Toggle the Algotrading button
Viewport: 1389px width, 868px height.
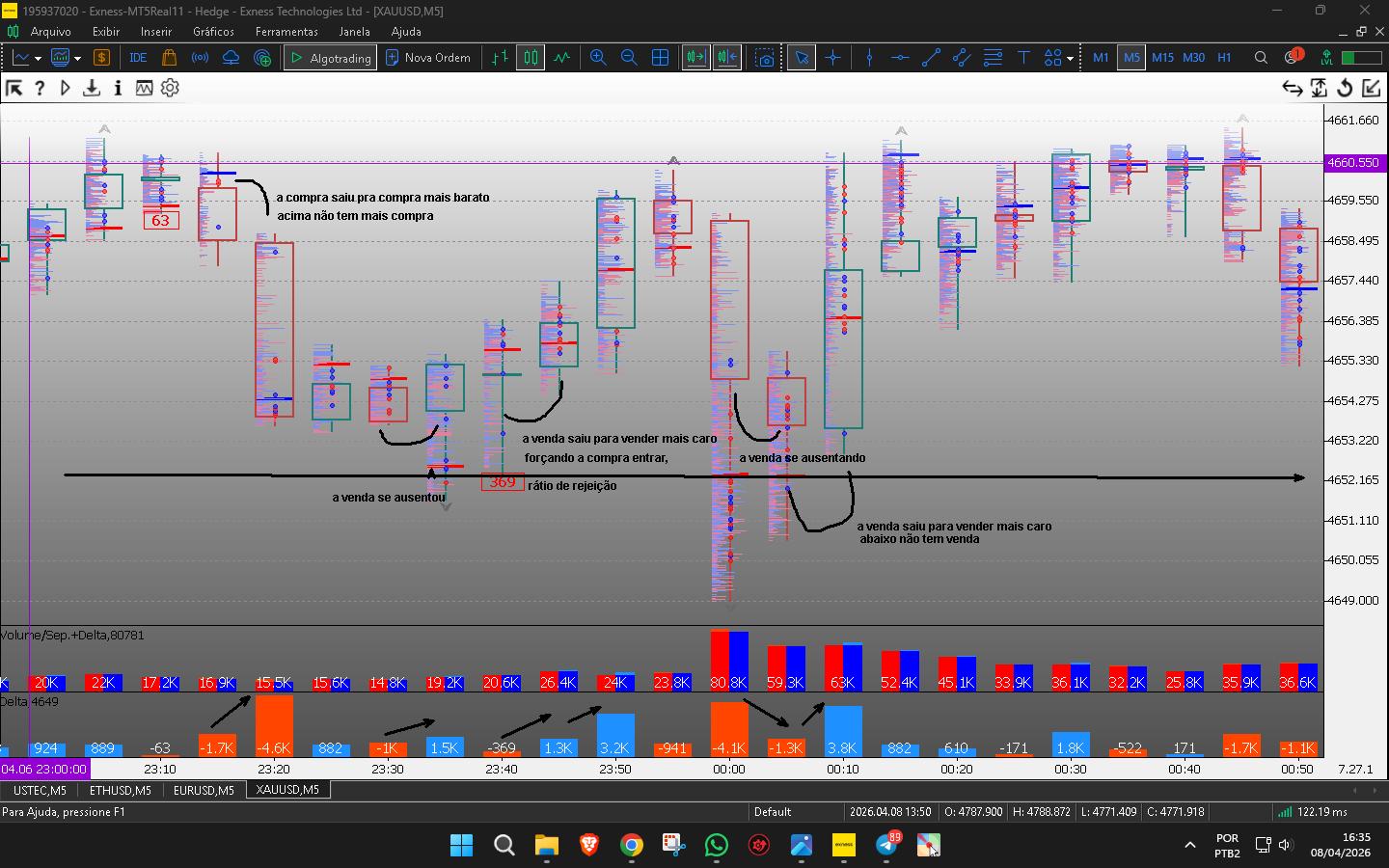coord(330,58)
